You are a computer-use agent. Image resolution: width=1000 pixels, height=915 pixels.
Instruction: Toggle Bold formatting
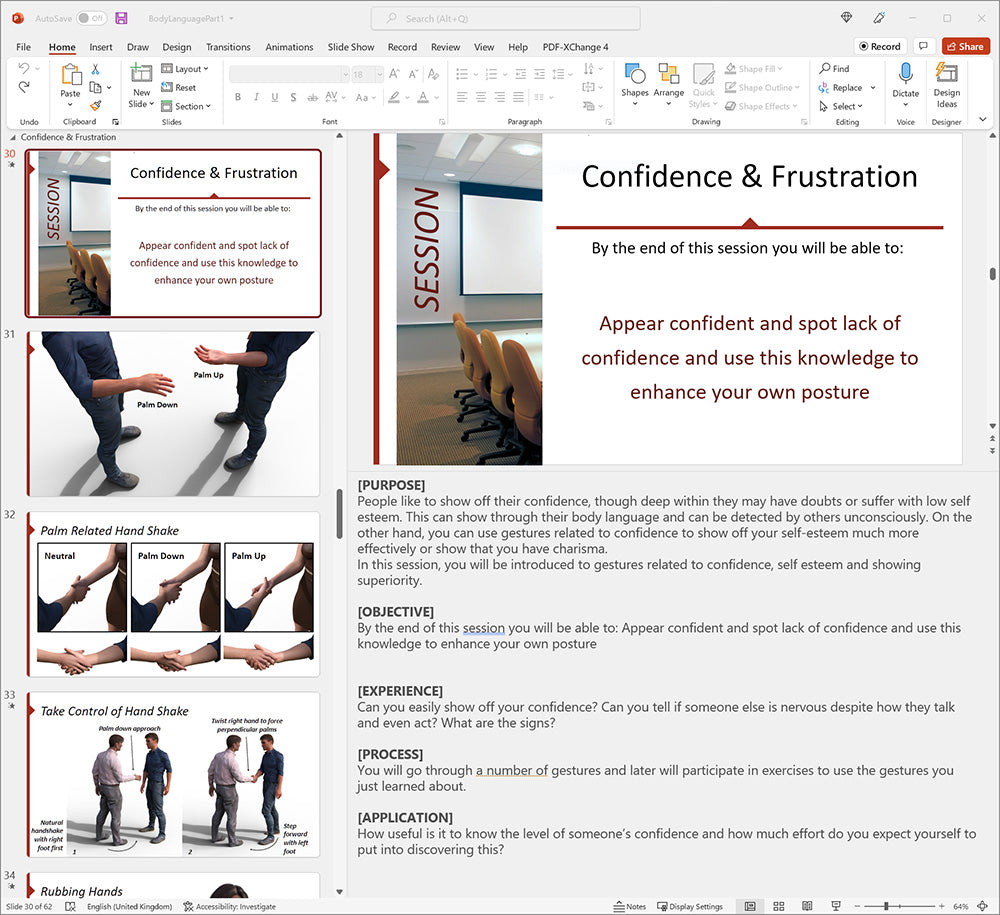tap(238, 97)
